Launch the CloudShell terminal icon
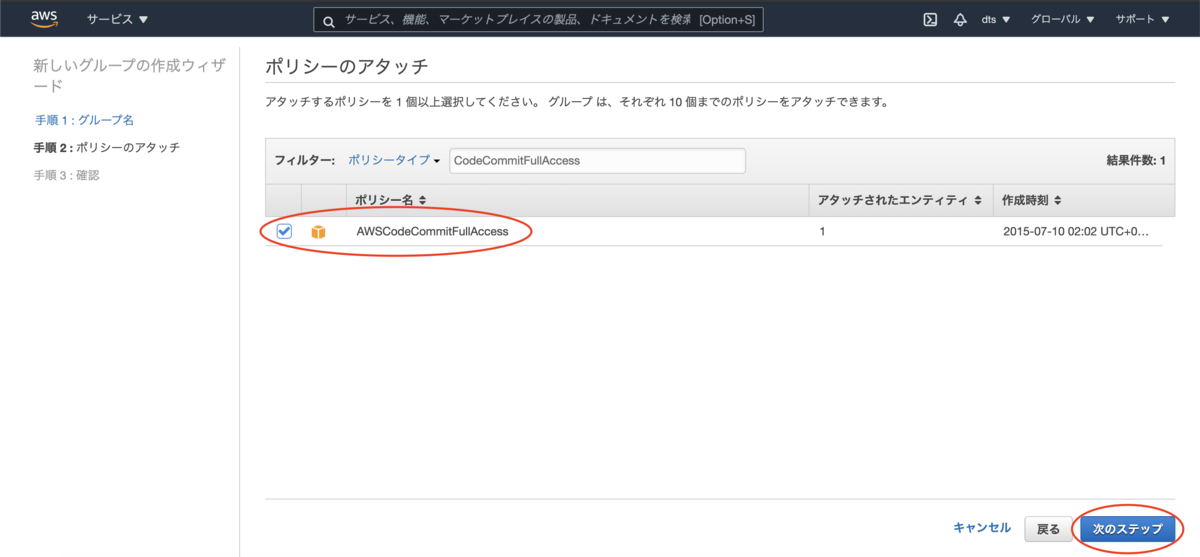This screenshot has height=557, width=1200. click(930, 19)
